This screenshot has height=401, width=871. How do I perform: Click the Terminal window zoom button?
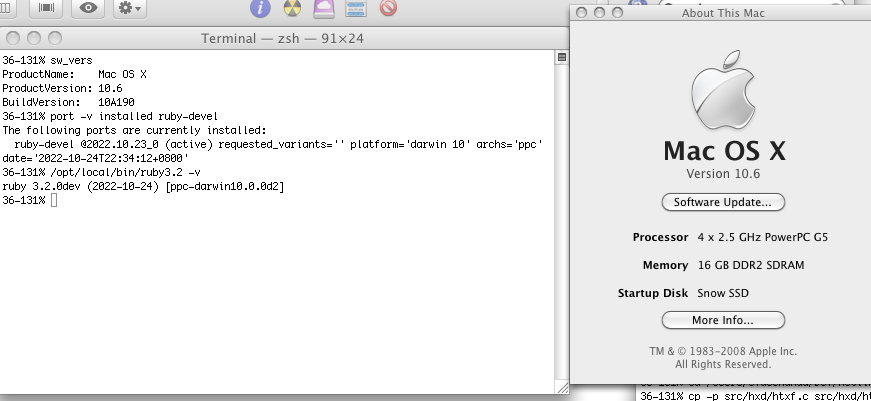(x=54, y=38)
